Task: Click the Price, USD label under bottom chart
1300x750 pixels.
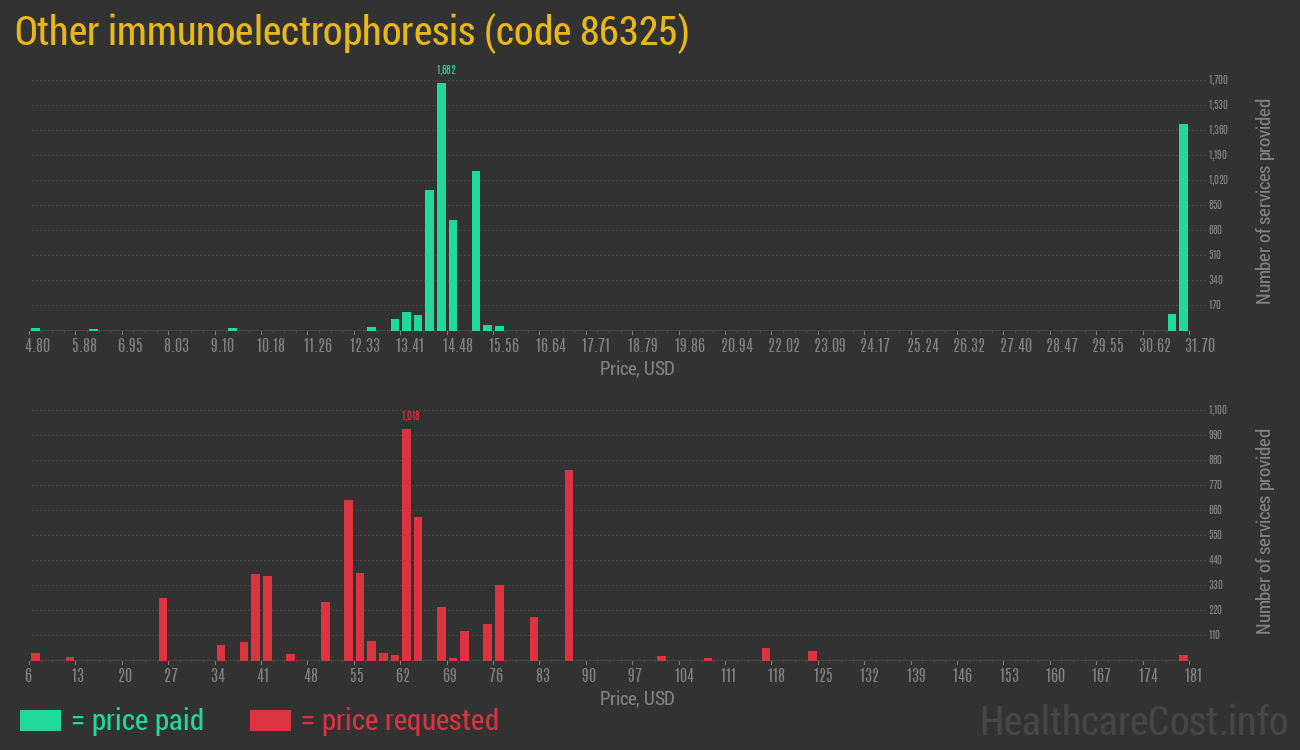Action: coord(636,699)
